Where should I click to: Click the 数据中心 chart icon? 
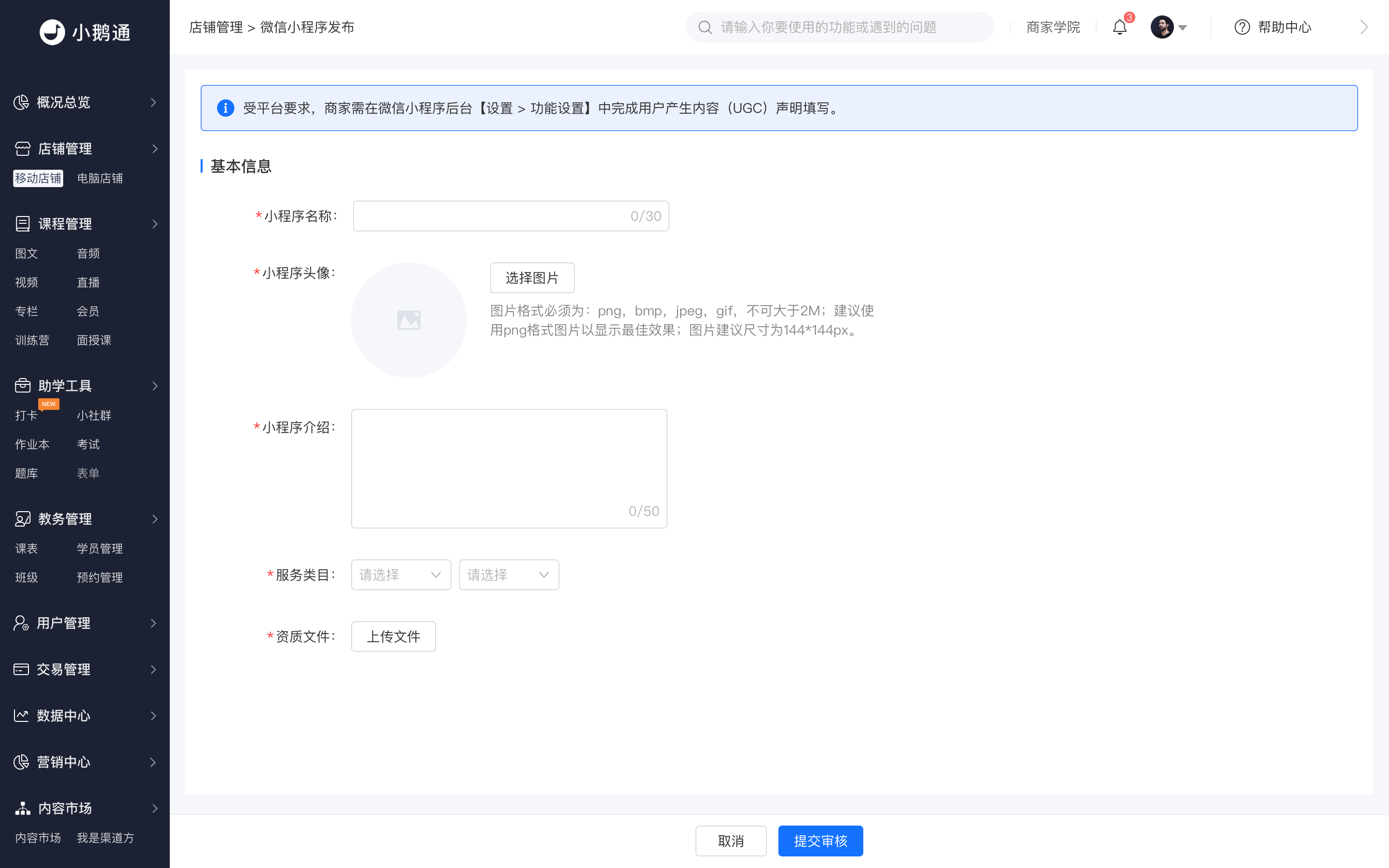click(x=21, y=715)
